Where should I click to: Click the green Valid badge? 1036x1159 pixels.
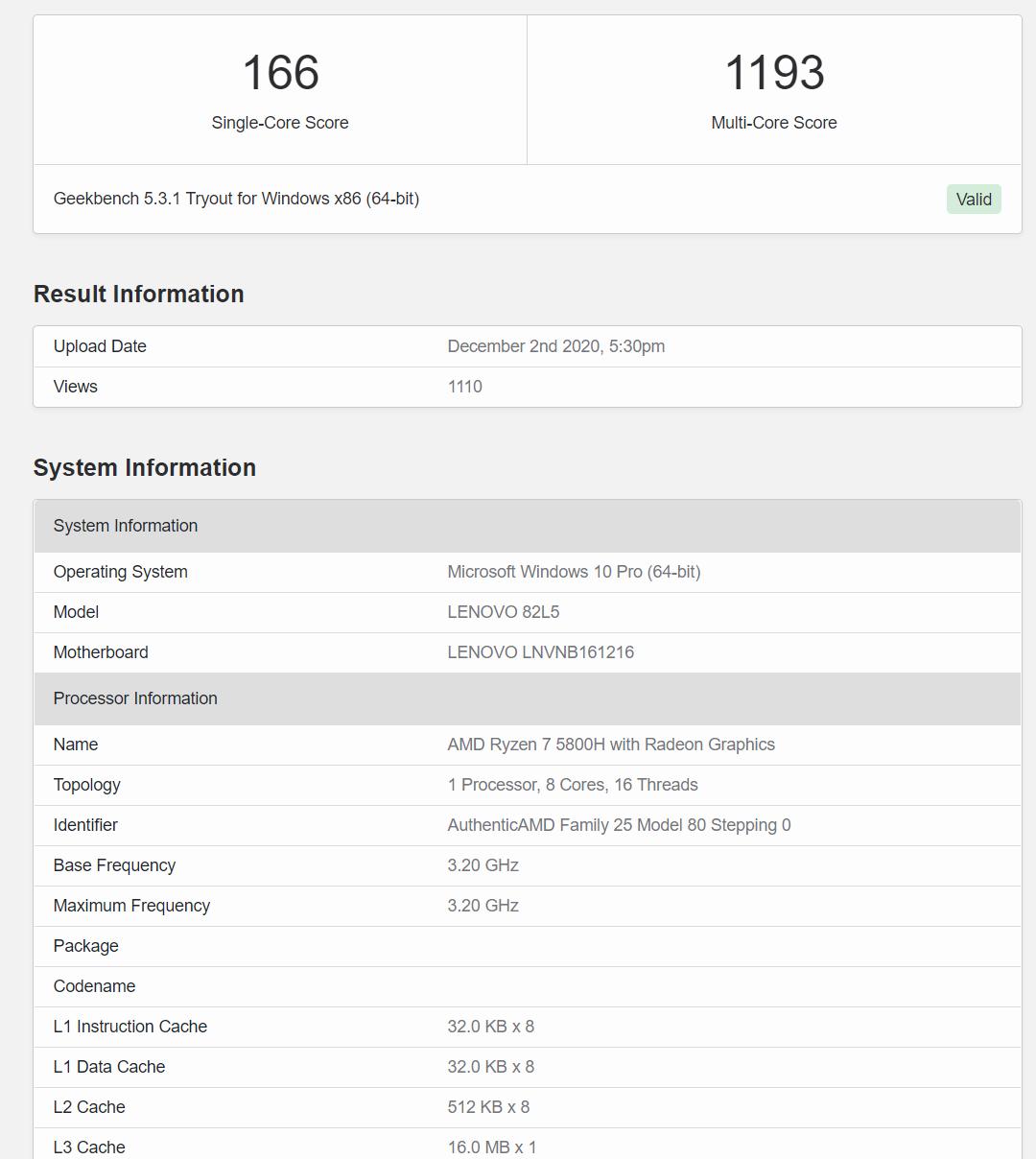click(974, 199)
